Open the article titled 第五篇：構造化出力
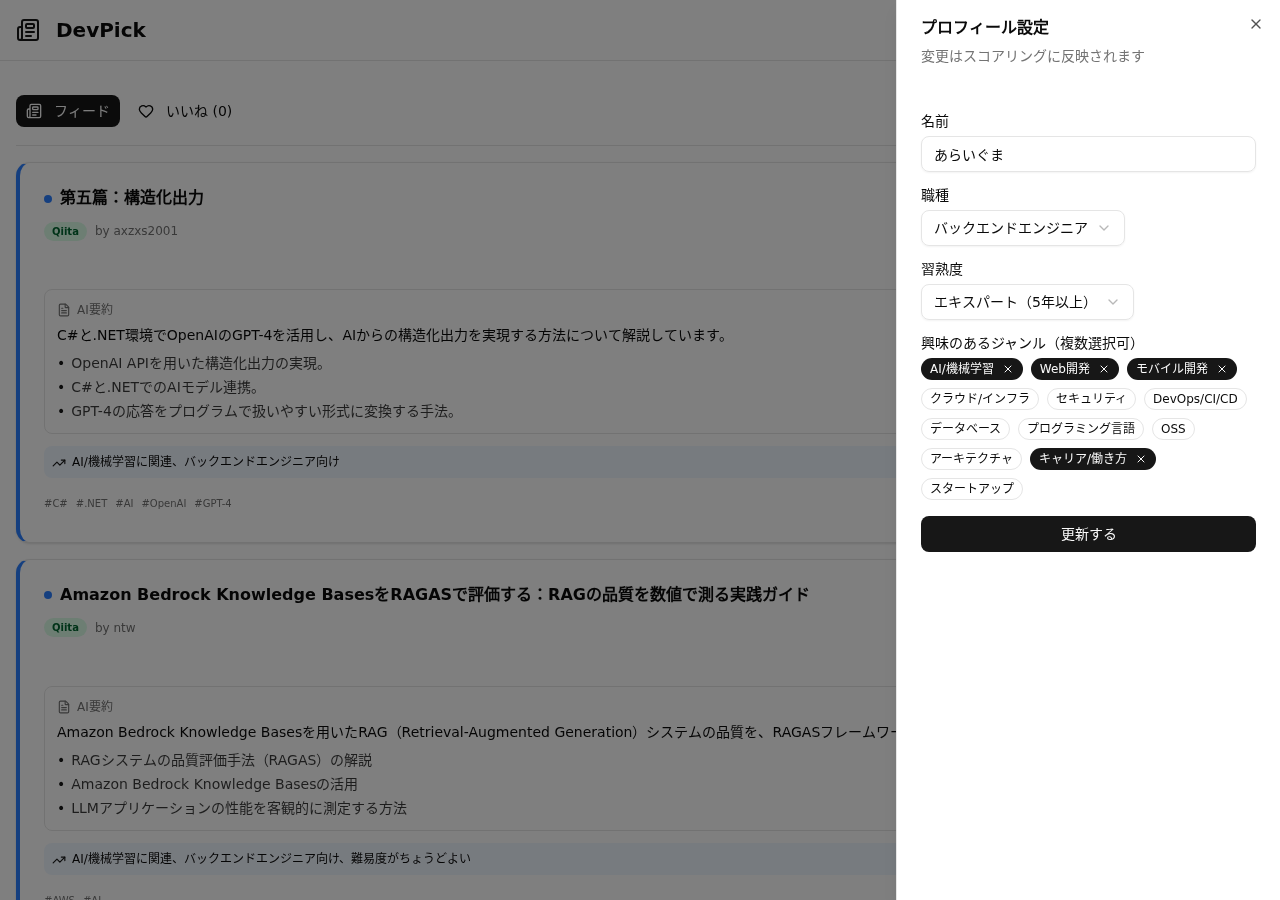Screen dimensions: 1280x900 point(132,198)
